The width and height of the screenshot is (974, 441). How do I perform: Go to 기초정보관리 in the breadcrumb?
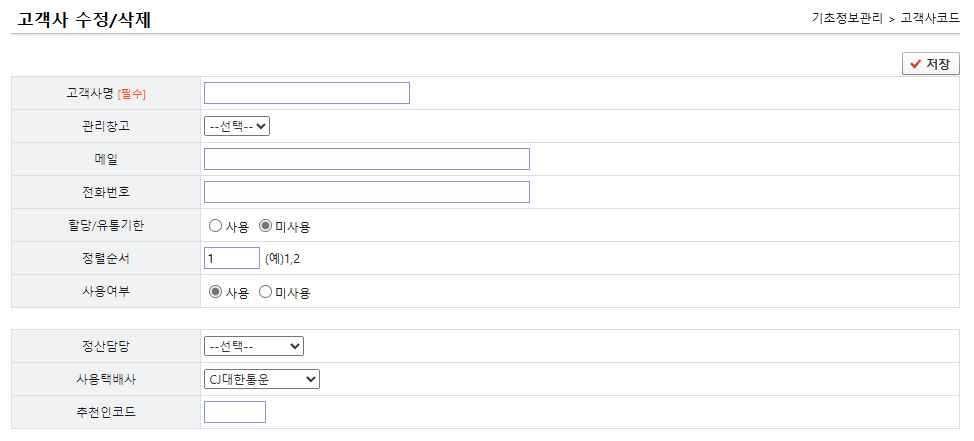pos(847,19)
